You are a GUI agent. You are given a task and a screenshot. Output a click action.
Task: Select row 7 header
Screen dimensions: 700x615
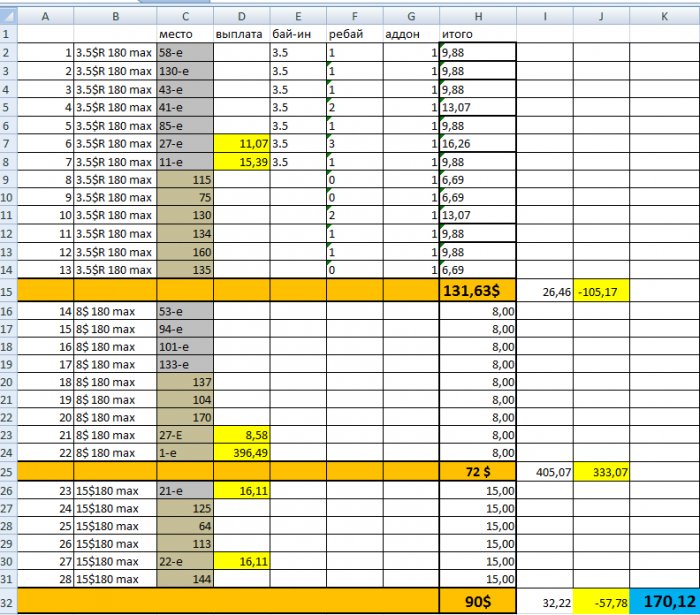click(8, 144)
